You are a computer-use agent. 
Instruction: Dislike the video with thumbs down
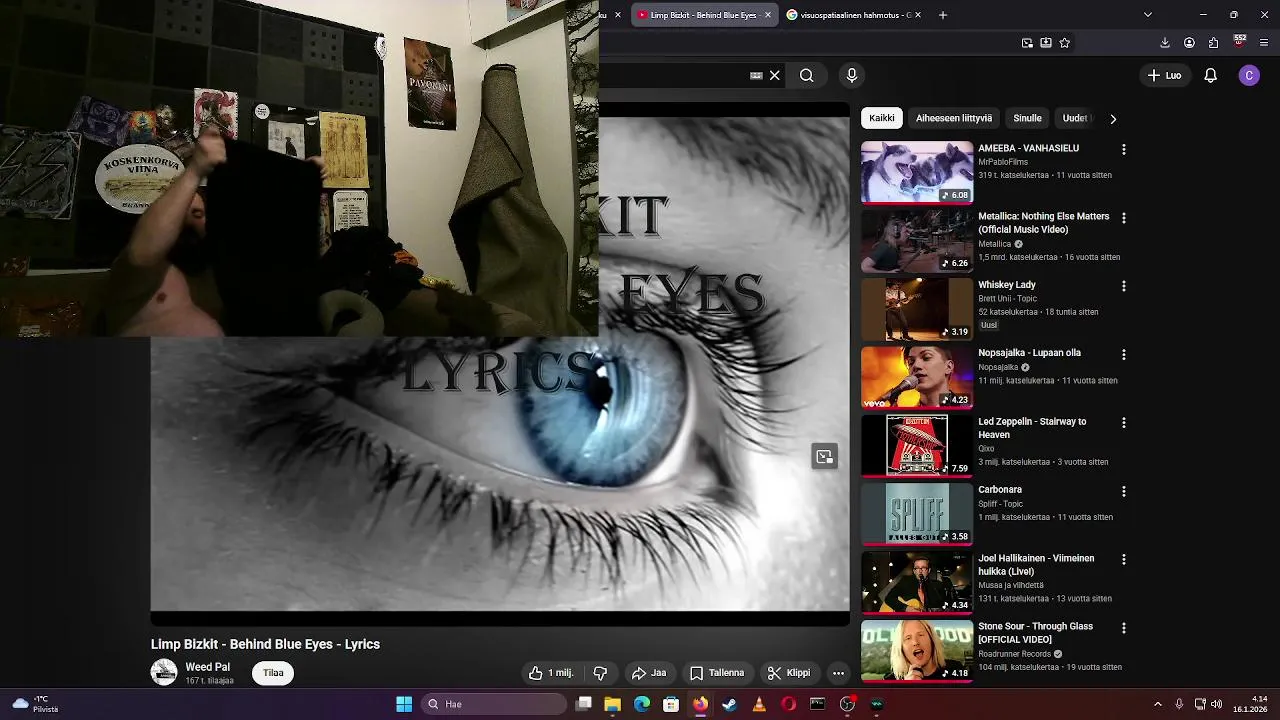(600, 673)
